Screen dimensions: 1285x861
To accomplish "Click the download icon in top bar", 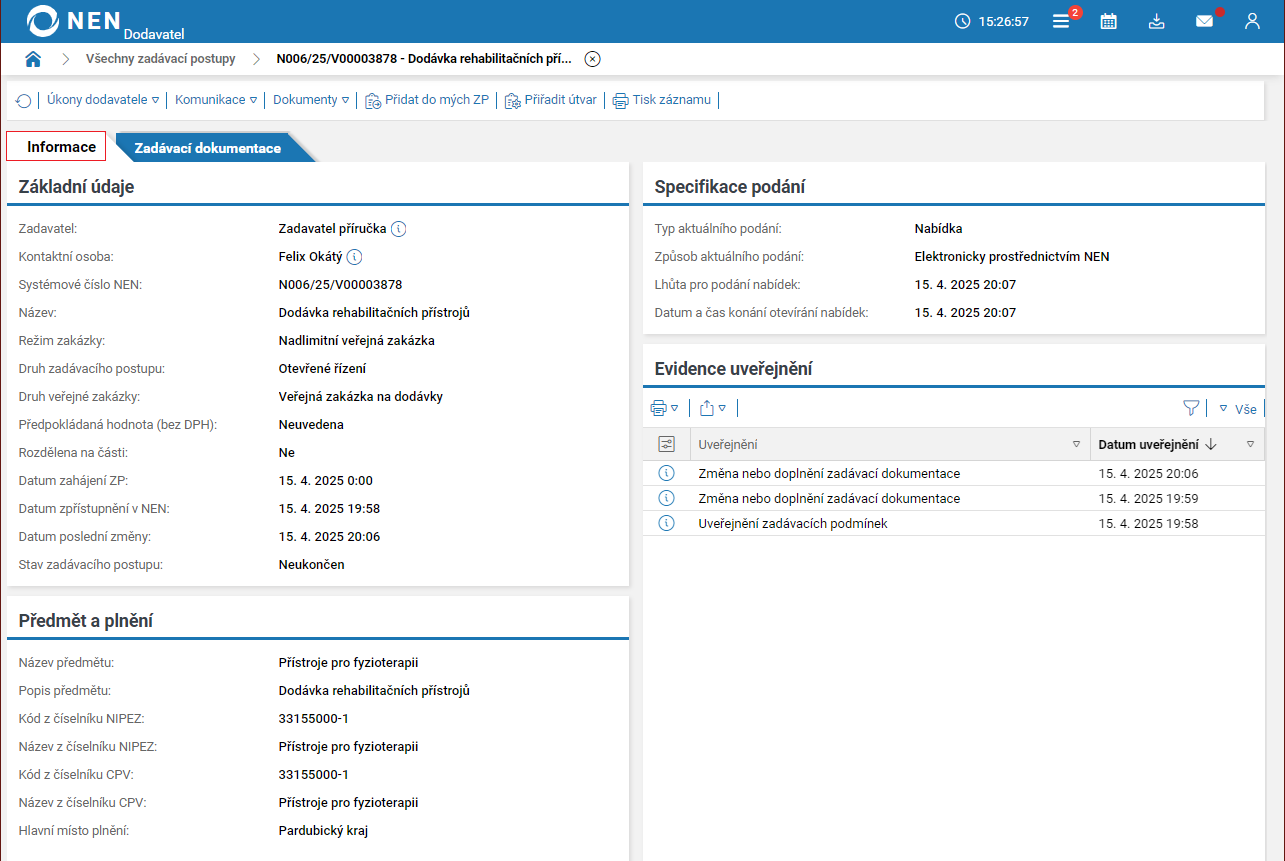I will pos(1156,21).
